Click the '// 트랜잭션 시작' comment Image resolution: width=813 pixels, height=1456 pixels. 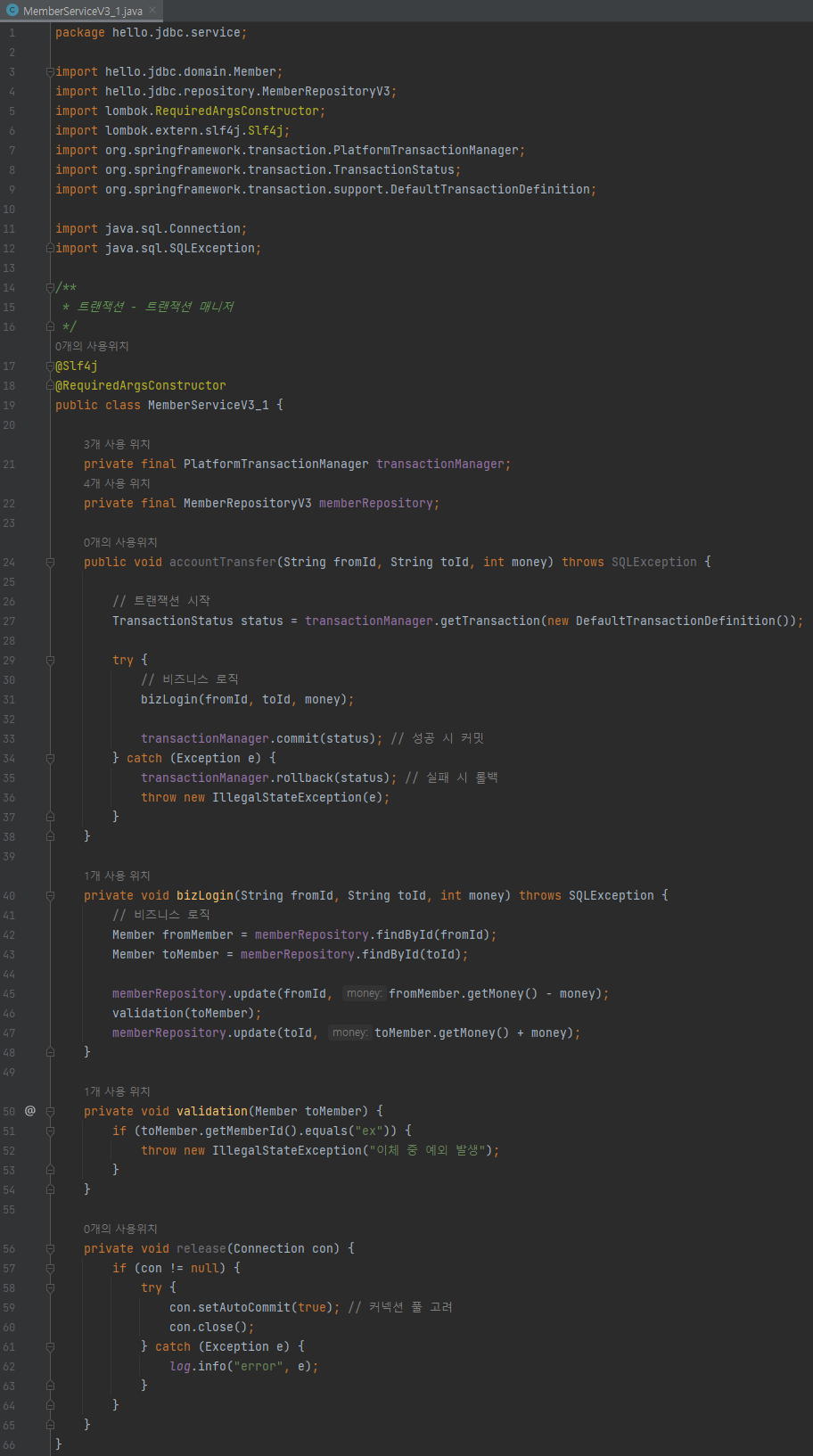click(x=161, y=601)
